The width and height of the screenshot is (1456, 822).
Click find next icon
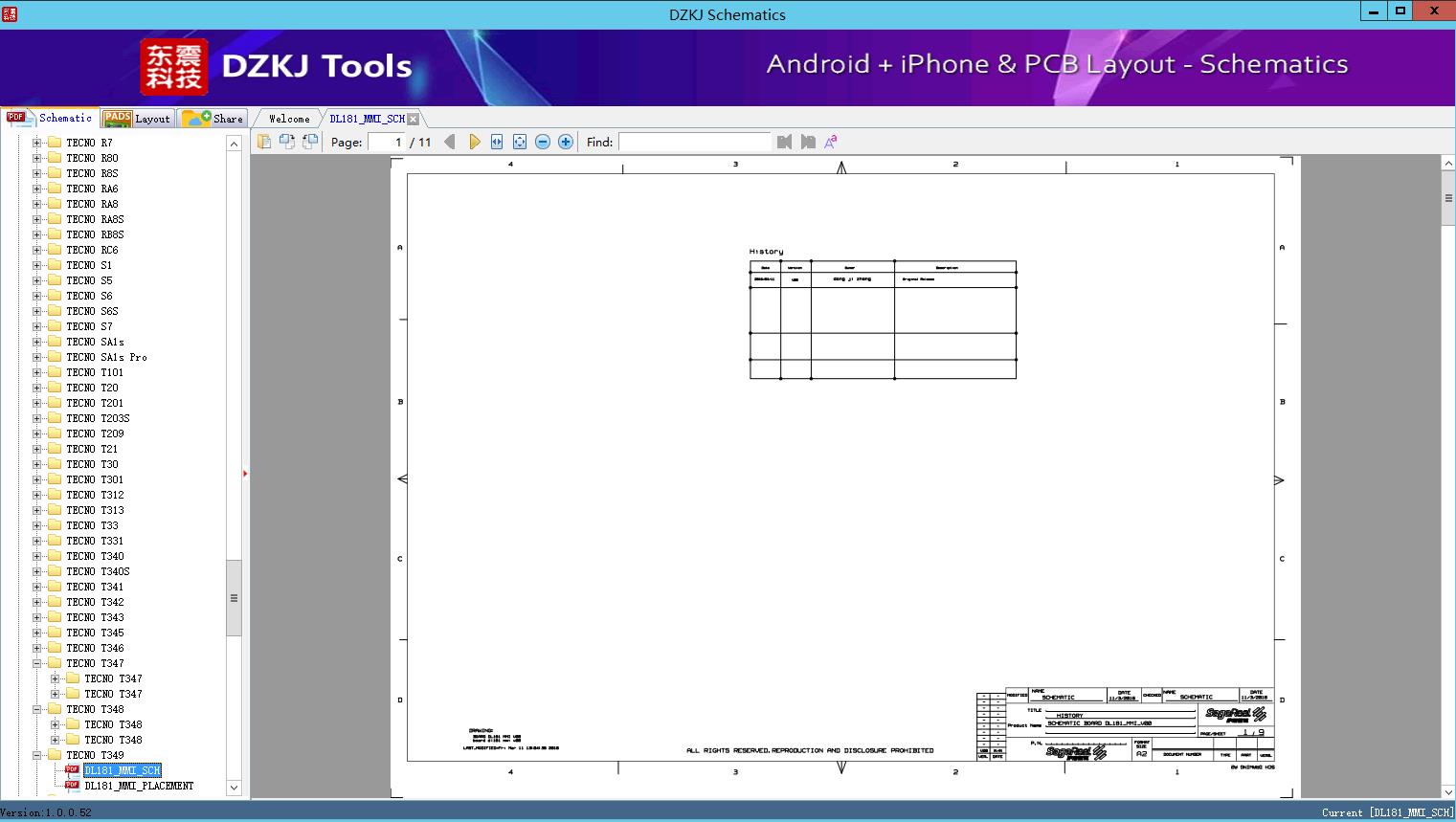(x=808, y=142)
